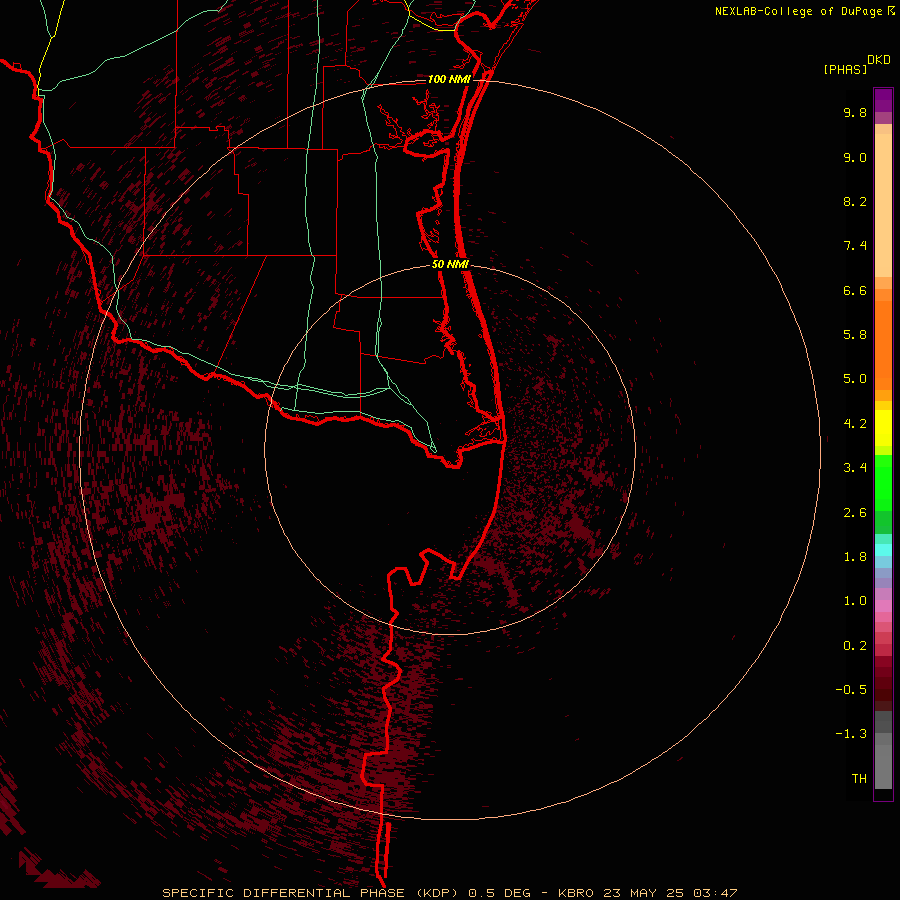Click the yellow swatch near 4.2

coord(883,428)
